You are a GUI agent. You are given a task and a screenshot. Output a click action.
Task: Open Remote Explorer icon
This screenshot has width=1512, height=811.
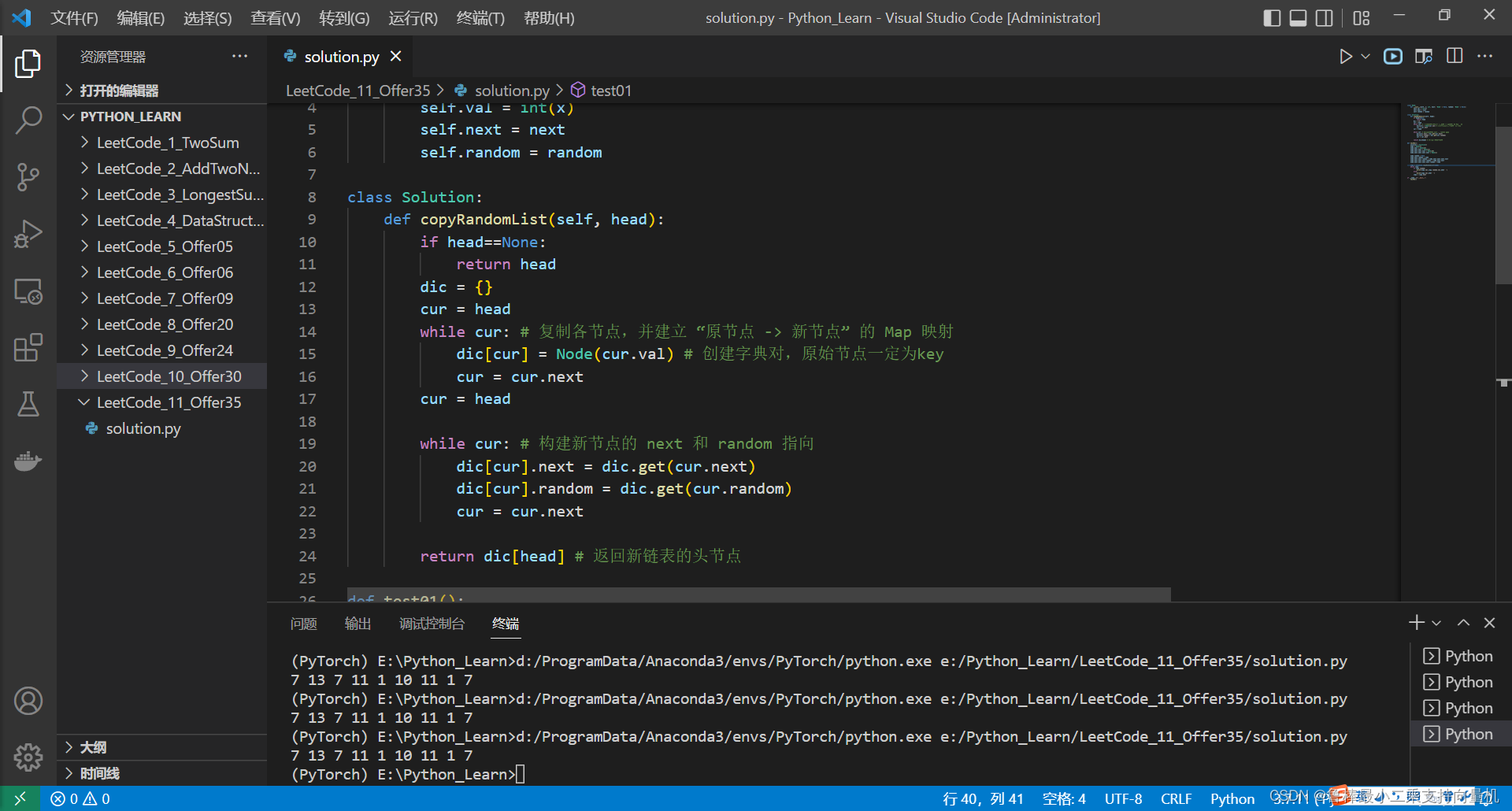coord(28,291)
